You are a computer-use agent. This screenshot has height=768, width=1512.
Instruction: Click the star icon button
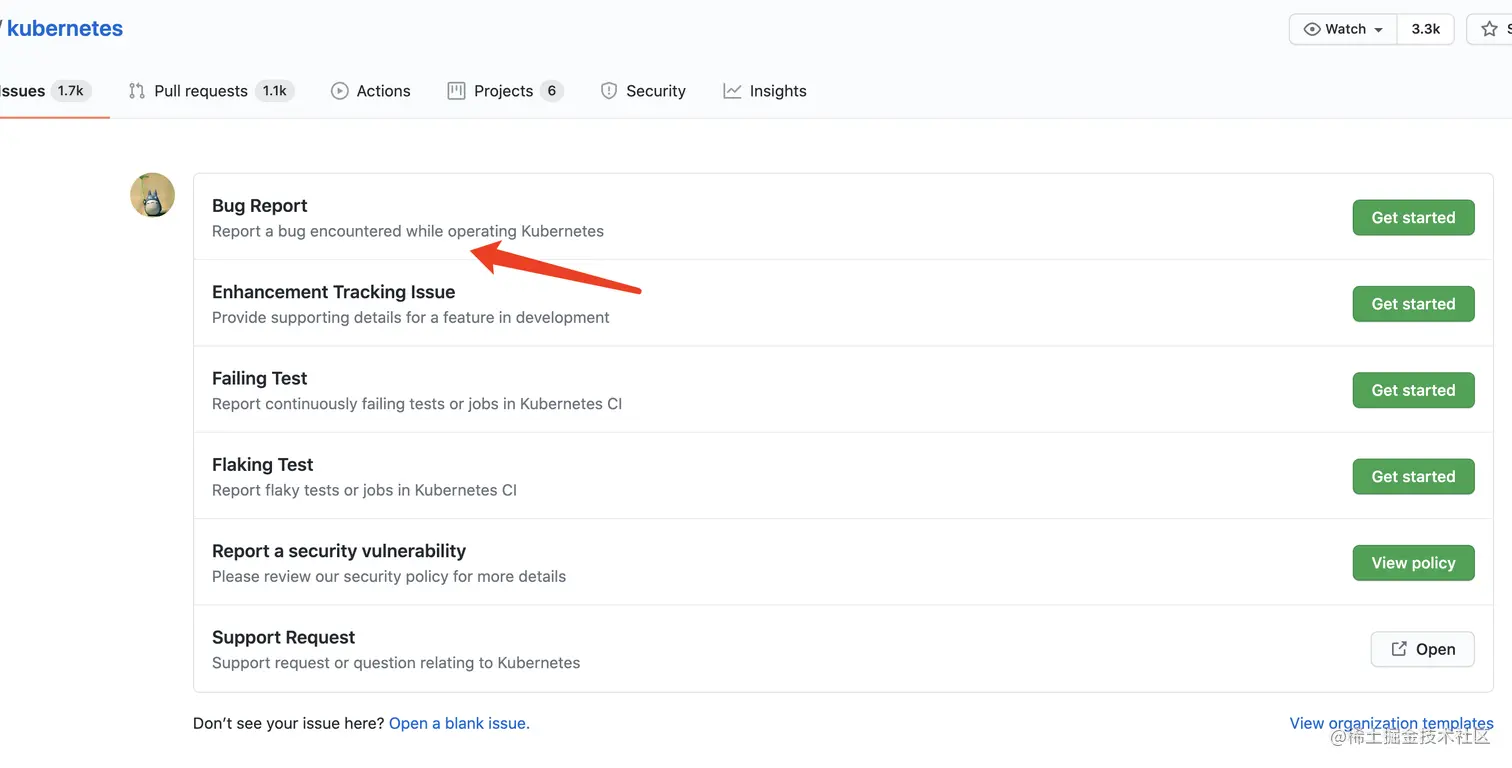(x=1489, y=29)
